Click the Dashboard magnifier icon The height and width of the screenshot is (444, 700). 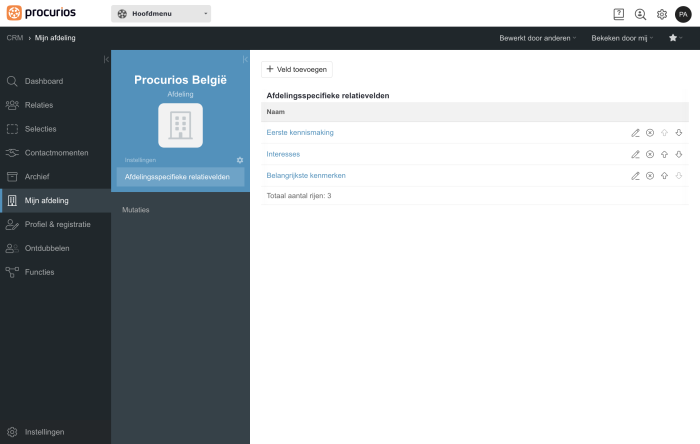click(12, 81)
